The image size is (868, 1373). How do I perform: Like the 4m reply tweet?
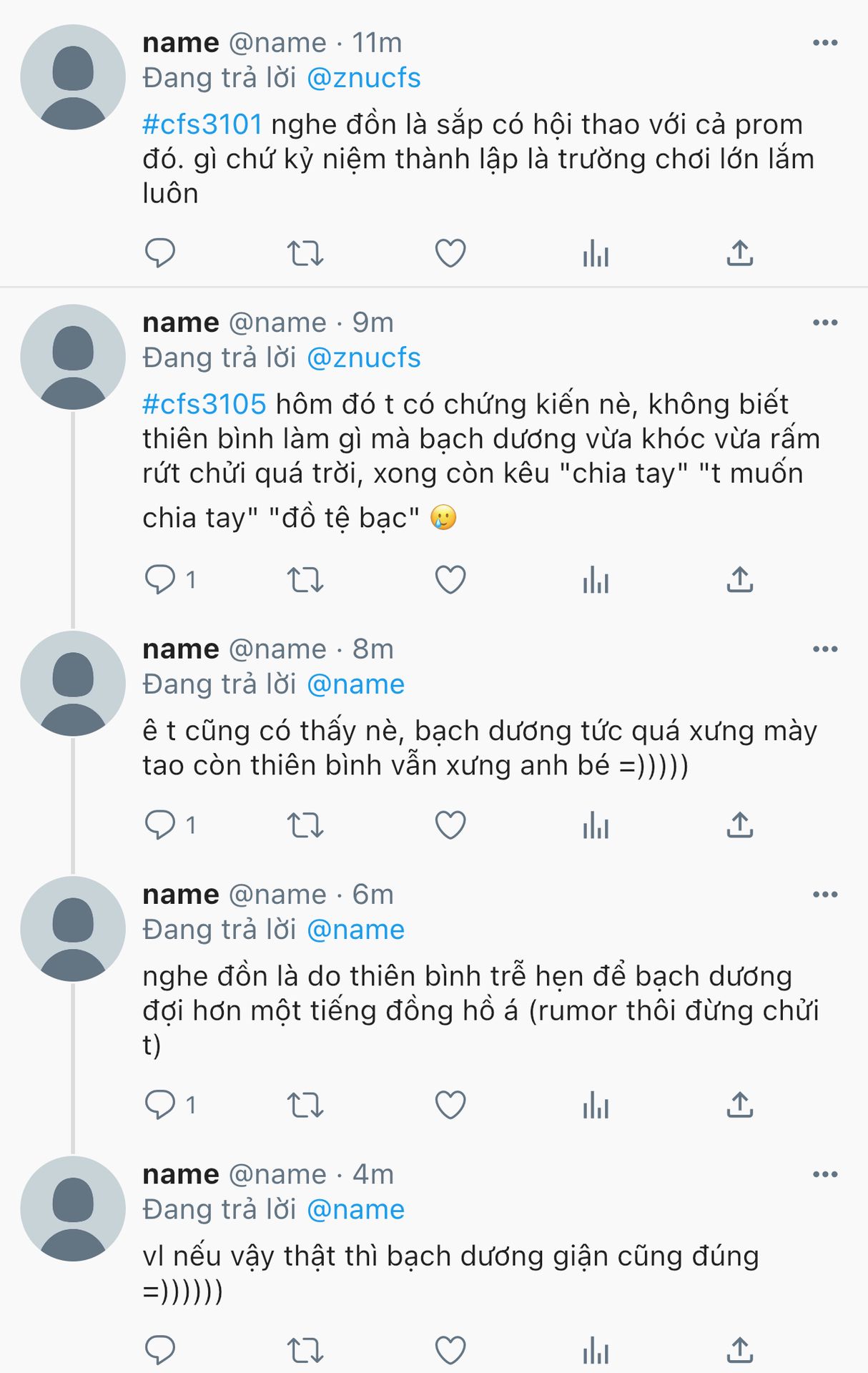tap(450, 1351)
